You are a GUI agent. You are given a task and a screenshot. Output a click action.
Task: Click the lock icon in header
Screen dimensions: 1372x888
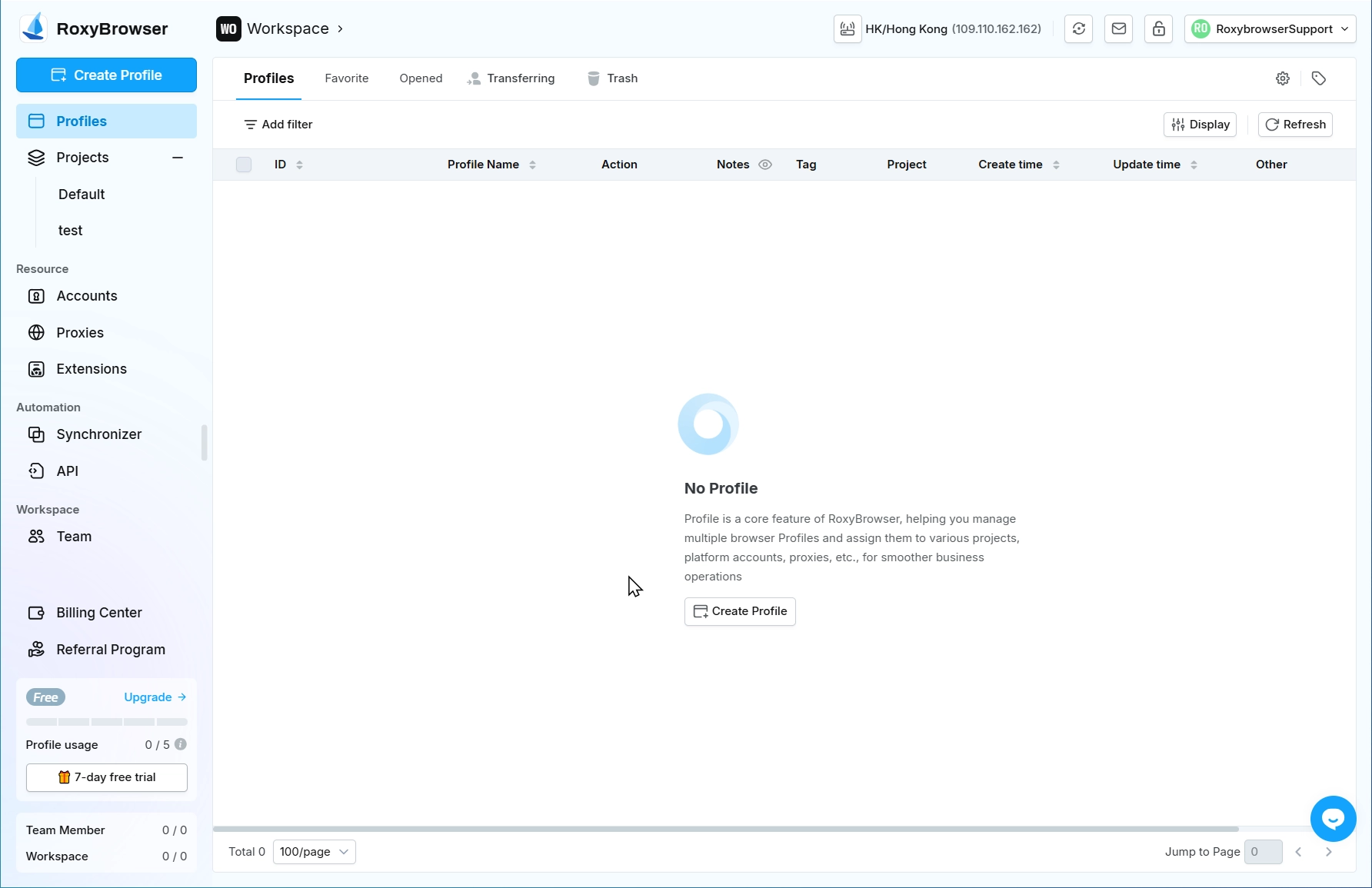click(x=1158, y=29)
